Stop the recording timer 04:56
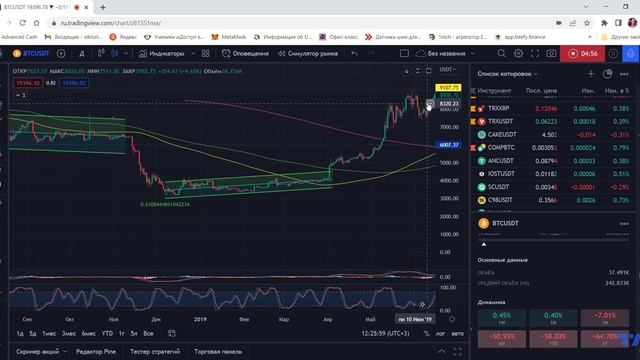The height and width of the screenshot is (360, 640). click(582, 53)
